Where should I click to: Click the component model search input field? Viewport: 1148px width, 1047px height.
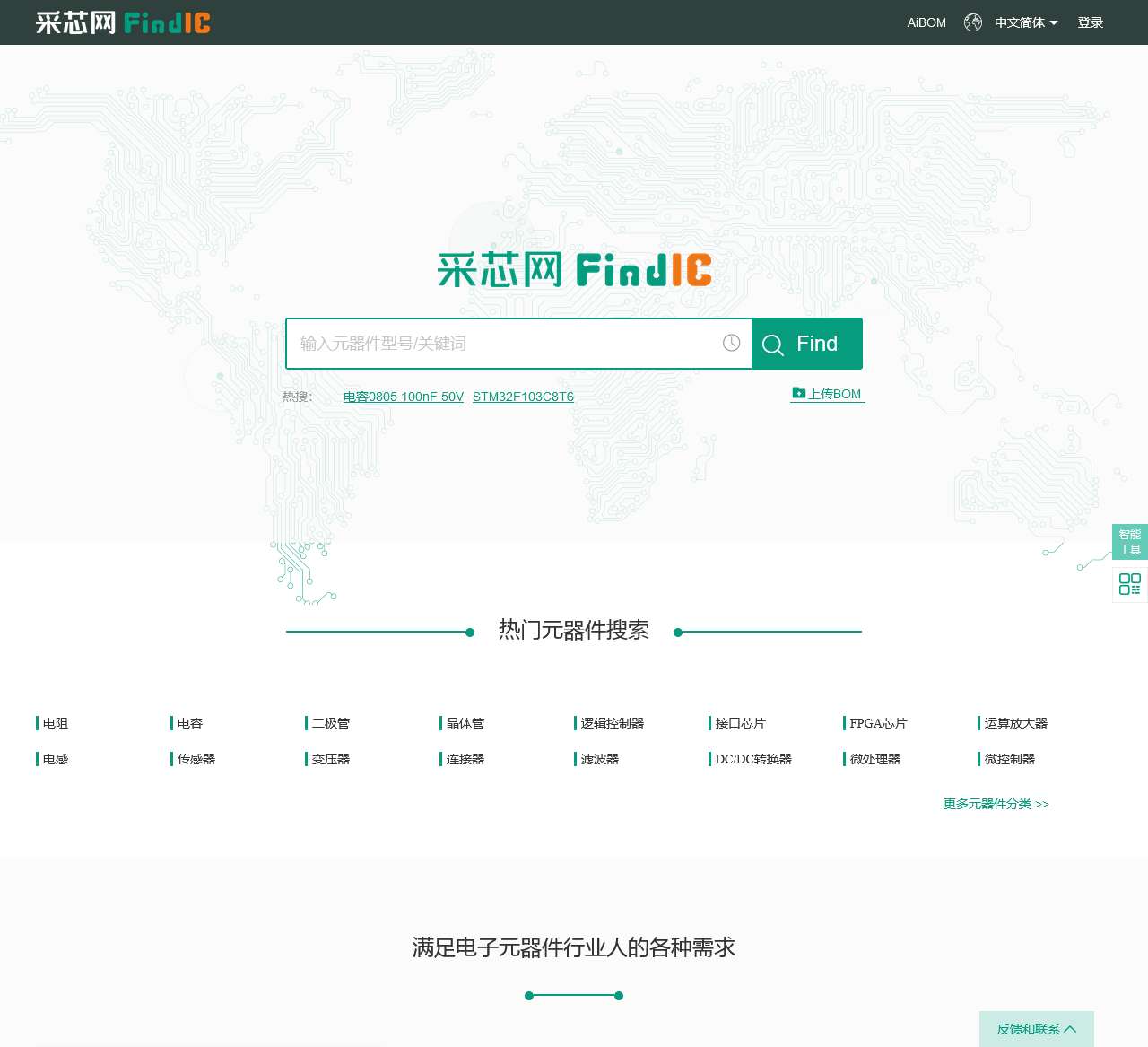point(502,344)
